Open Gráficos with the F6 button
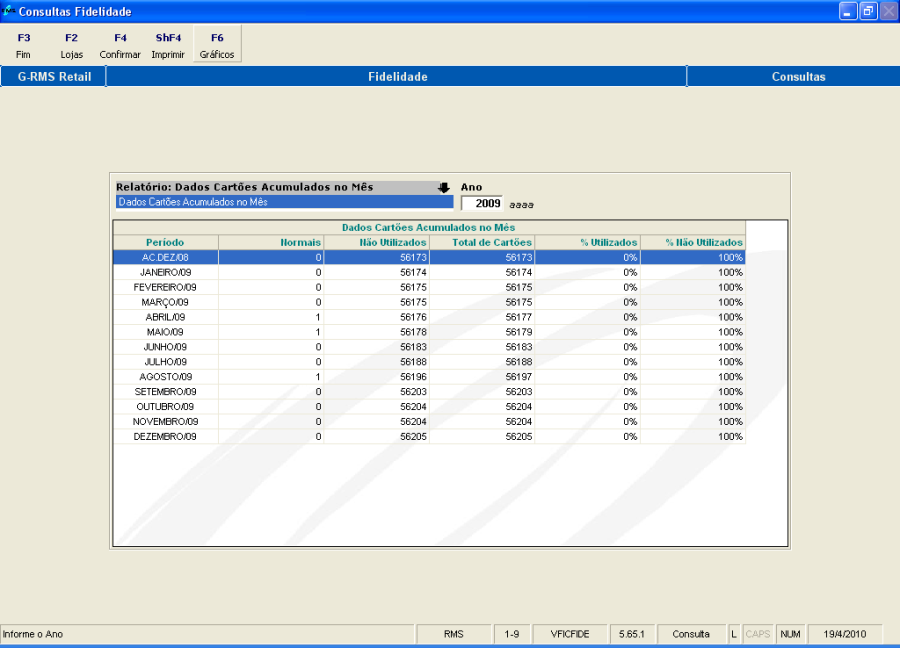The image size is (900, 648). (217, 45)
